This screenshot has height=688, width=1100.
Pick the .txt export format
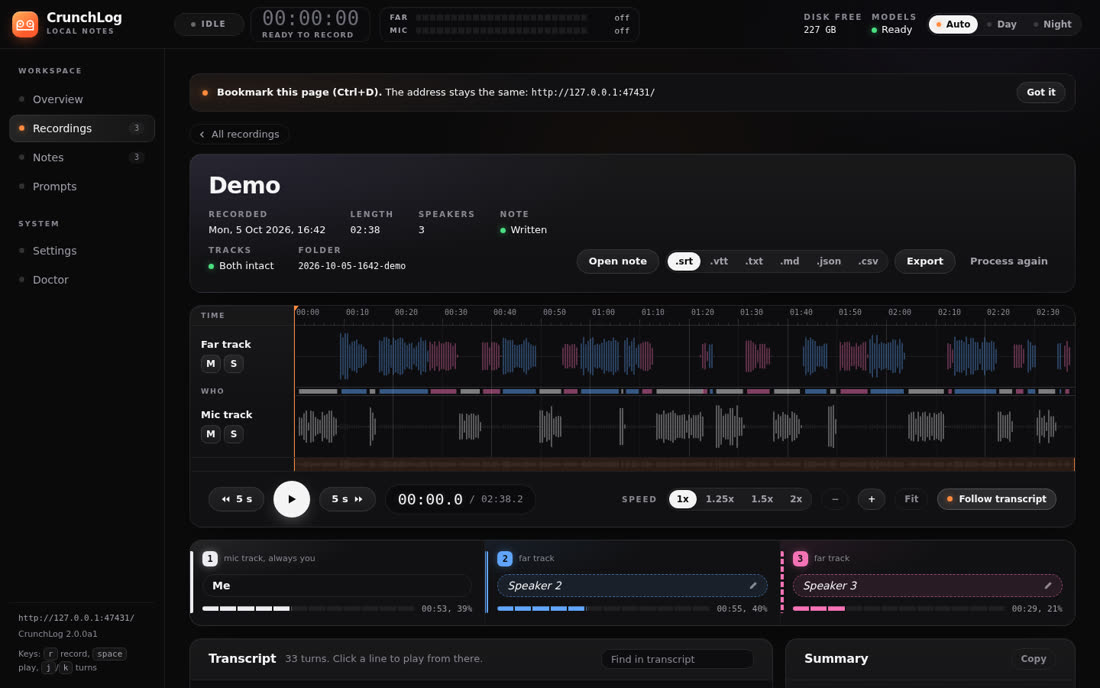pyautogui.click(x=753, y=262)
